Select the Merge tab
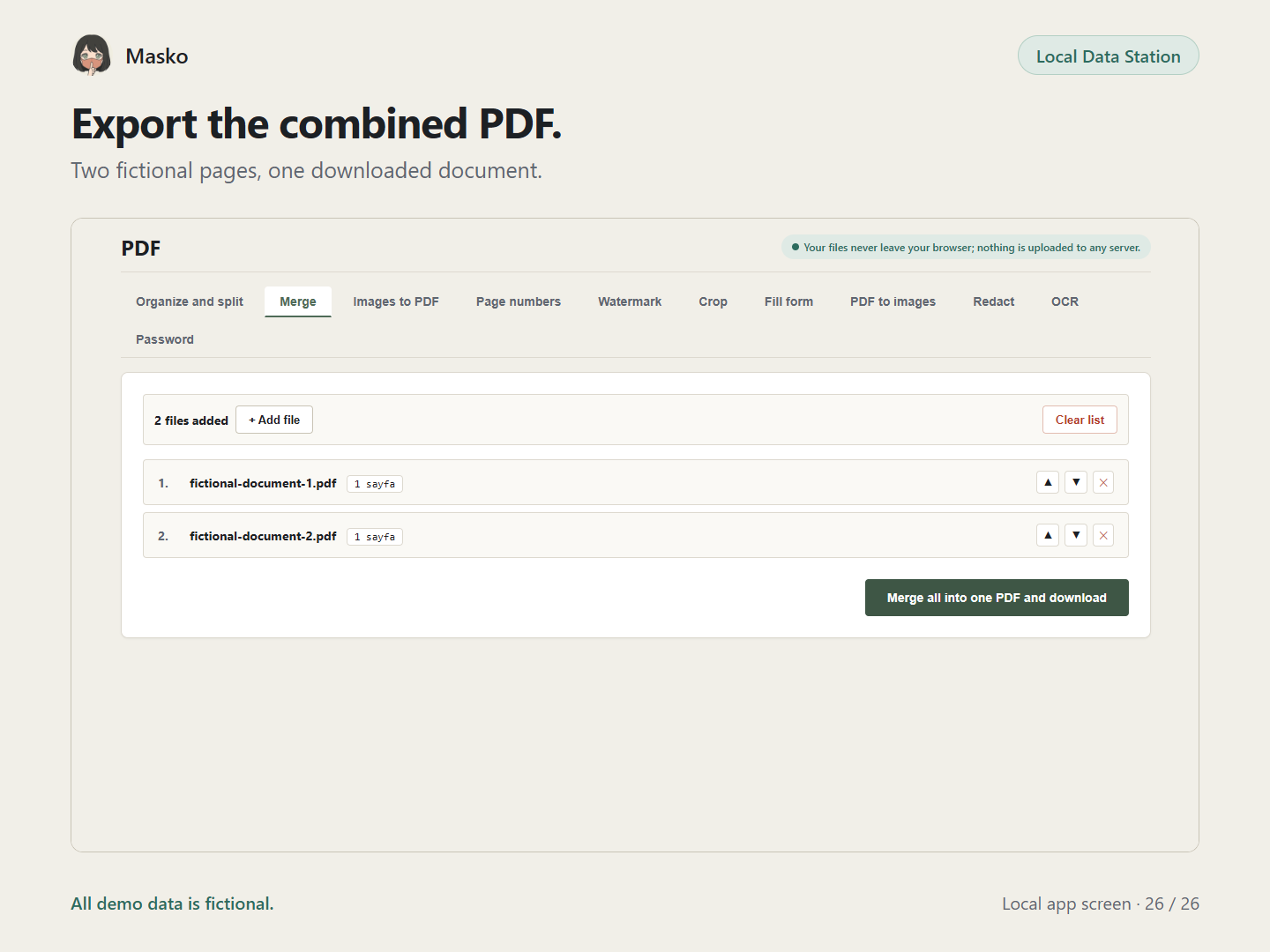Viewport: 1270px width, 952px height. 298,301
